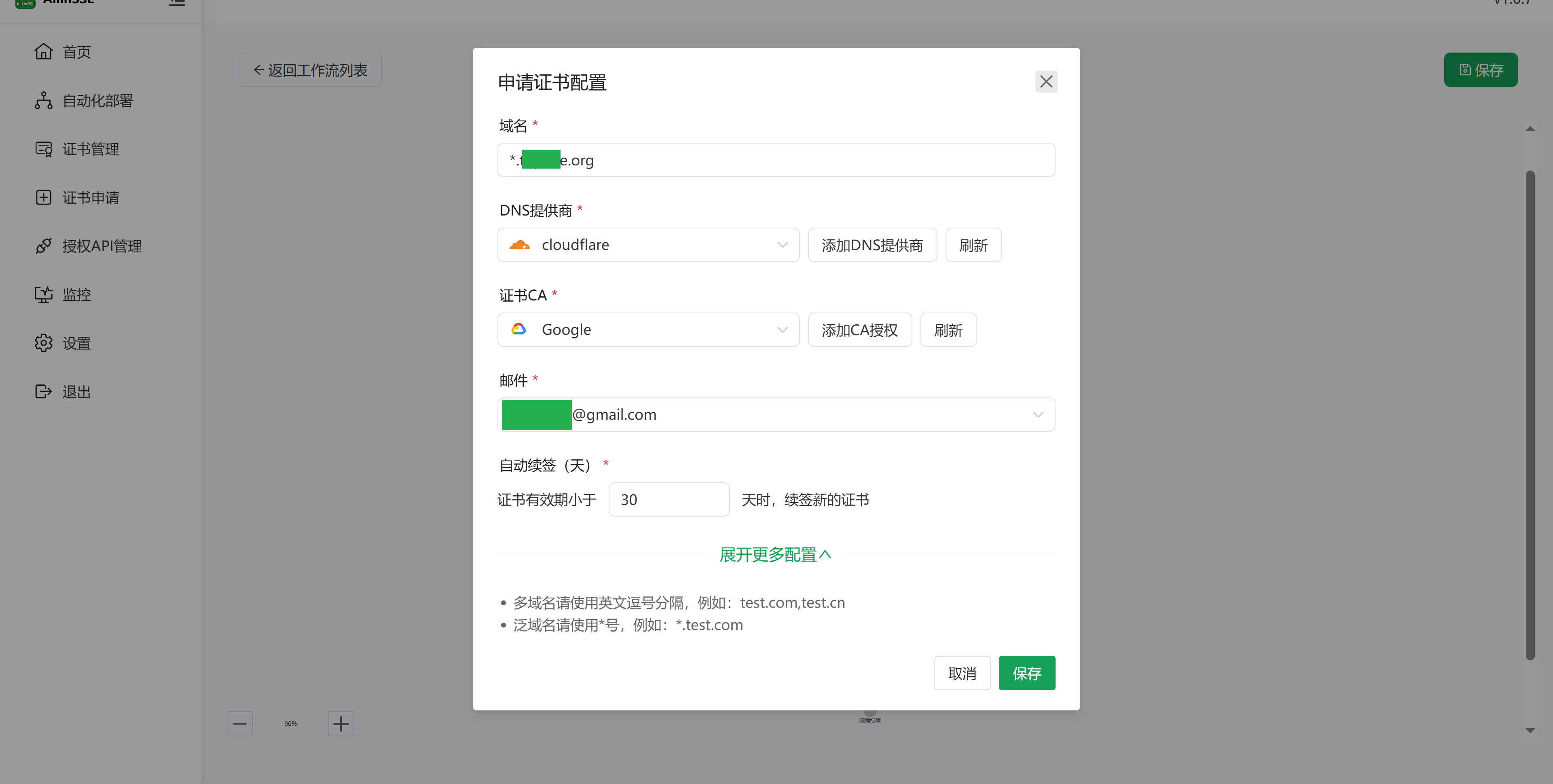This screenshot has height=784, width=1553.
Task: Click the 流程结束 node label
Action: pos(870,721)
